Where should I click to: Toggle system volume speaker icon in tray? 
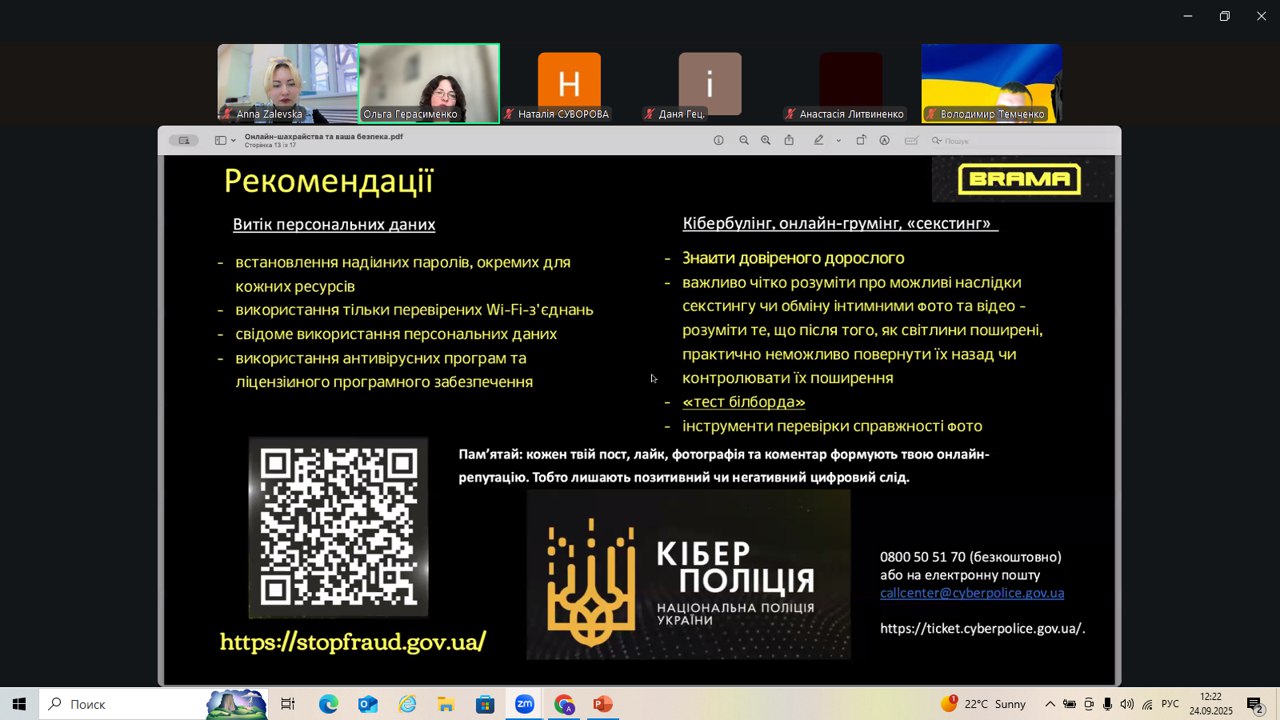(x=1127, y=704)
